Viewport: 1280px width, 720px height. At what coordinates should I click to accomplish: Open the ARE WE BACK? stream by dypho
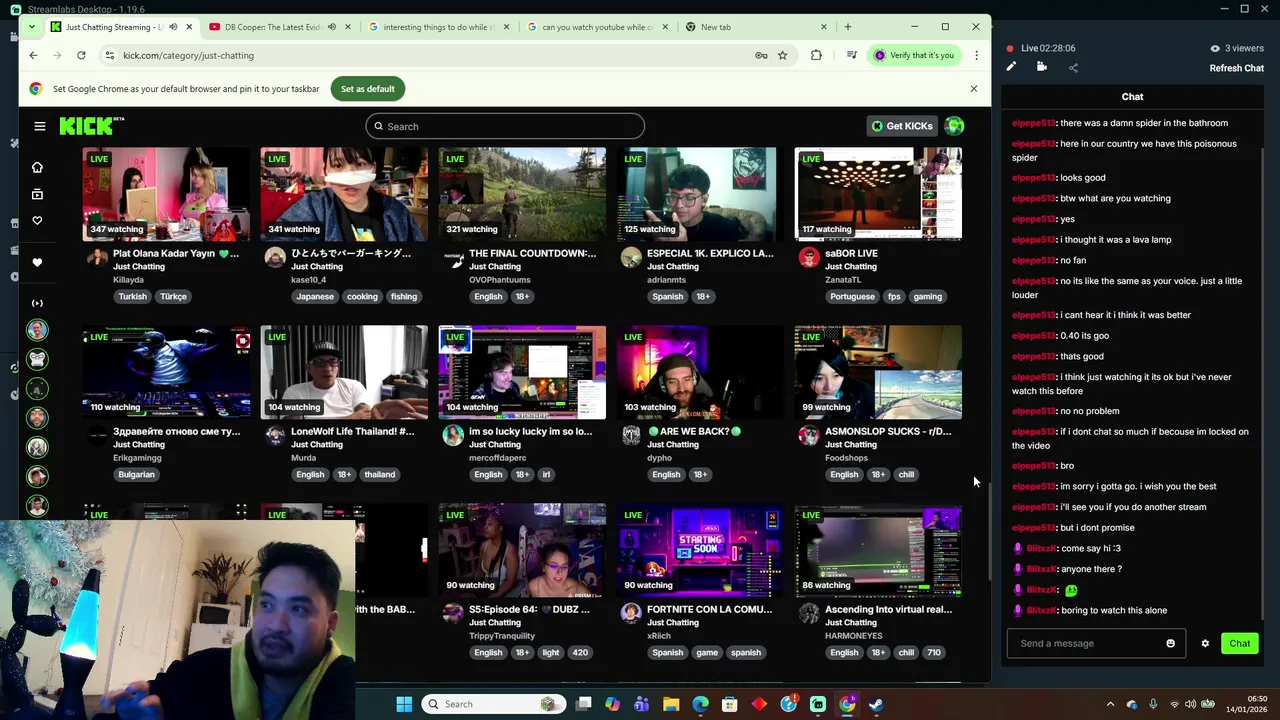tap(700, 372)
